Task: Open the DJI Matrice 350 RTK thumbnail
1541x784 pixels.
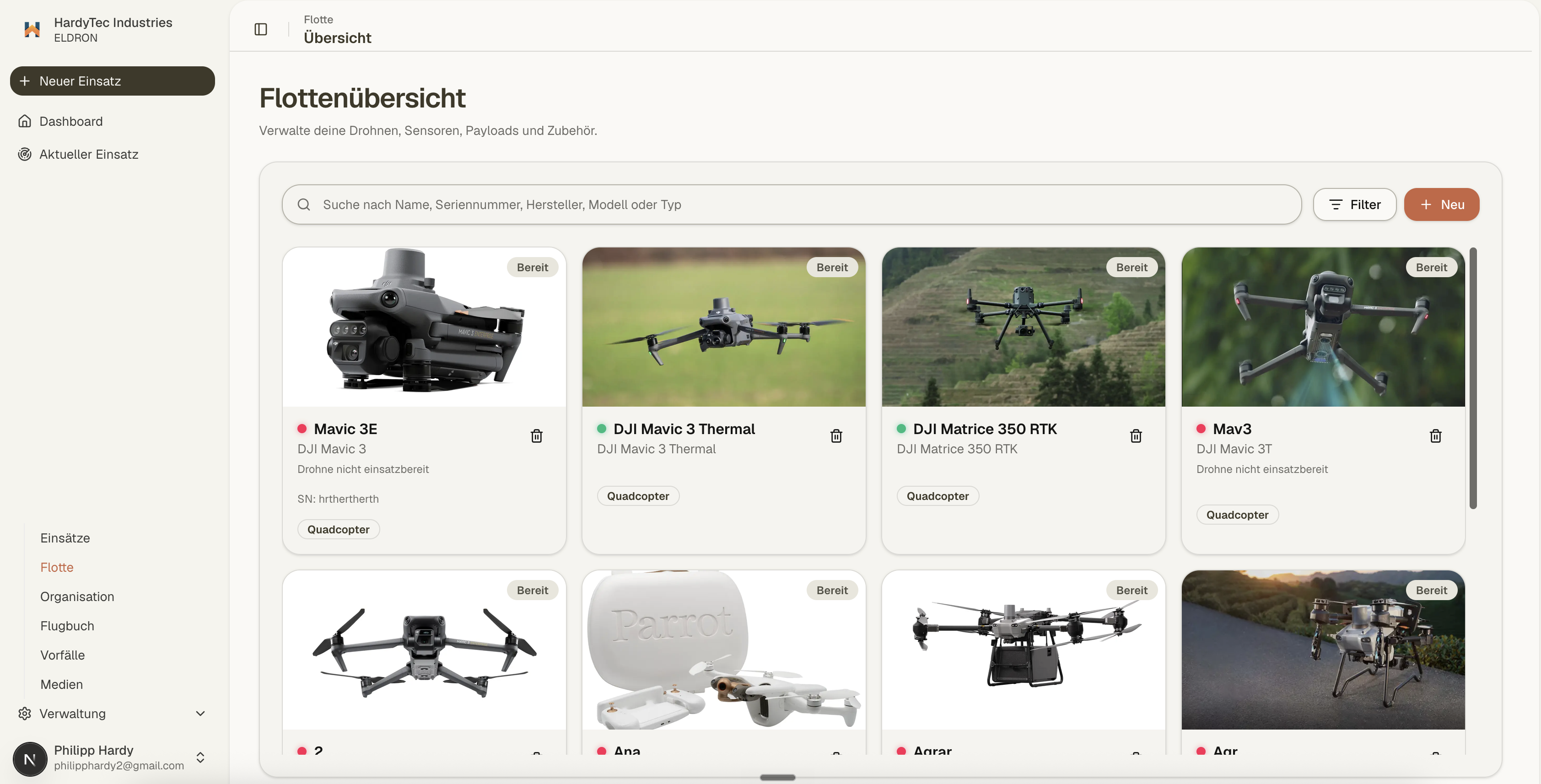Action: (x=1024, y=327)
